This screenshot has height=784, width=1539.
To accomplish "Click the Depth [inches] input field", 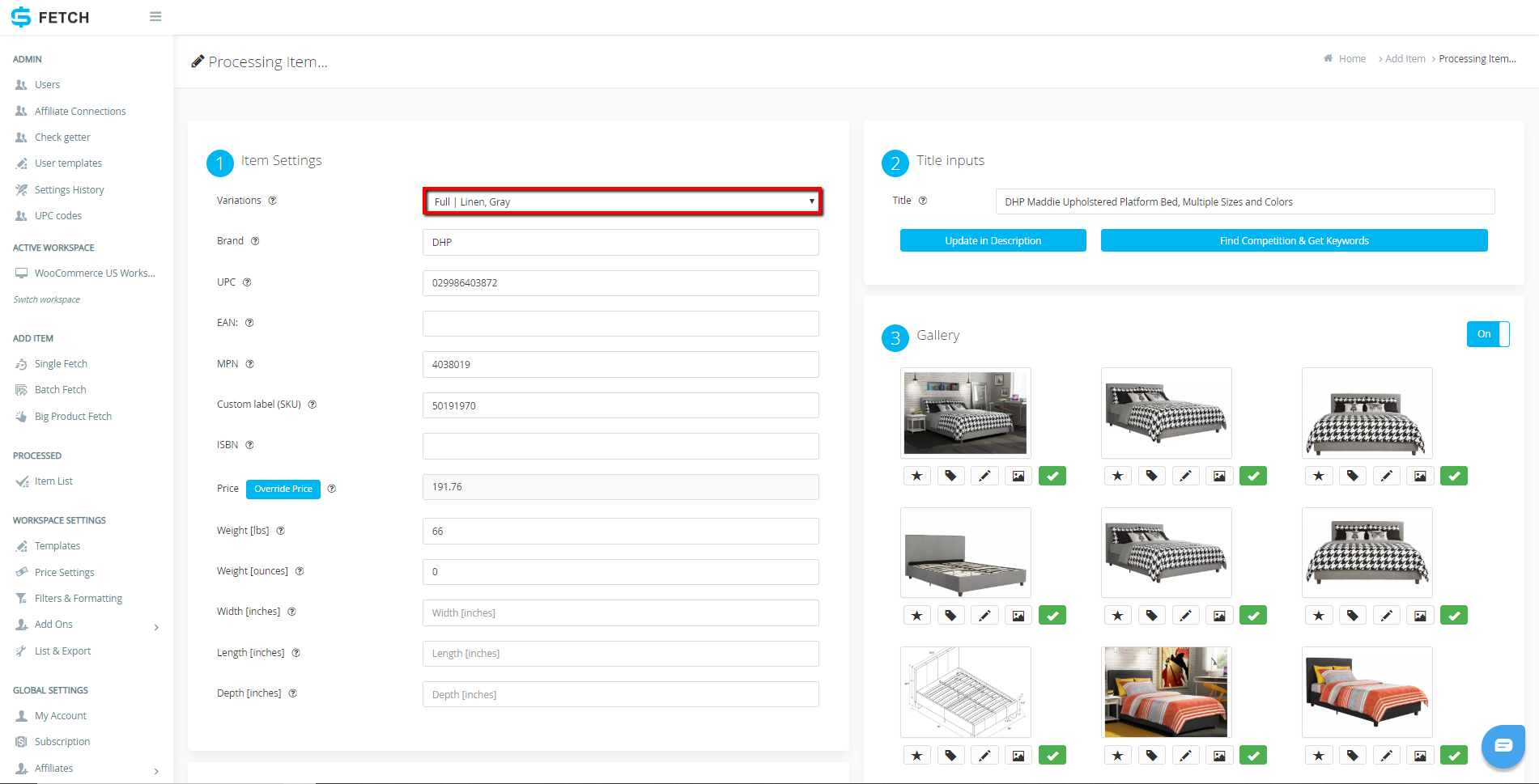I will (x=620, y=694).
